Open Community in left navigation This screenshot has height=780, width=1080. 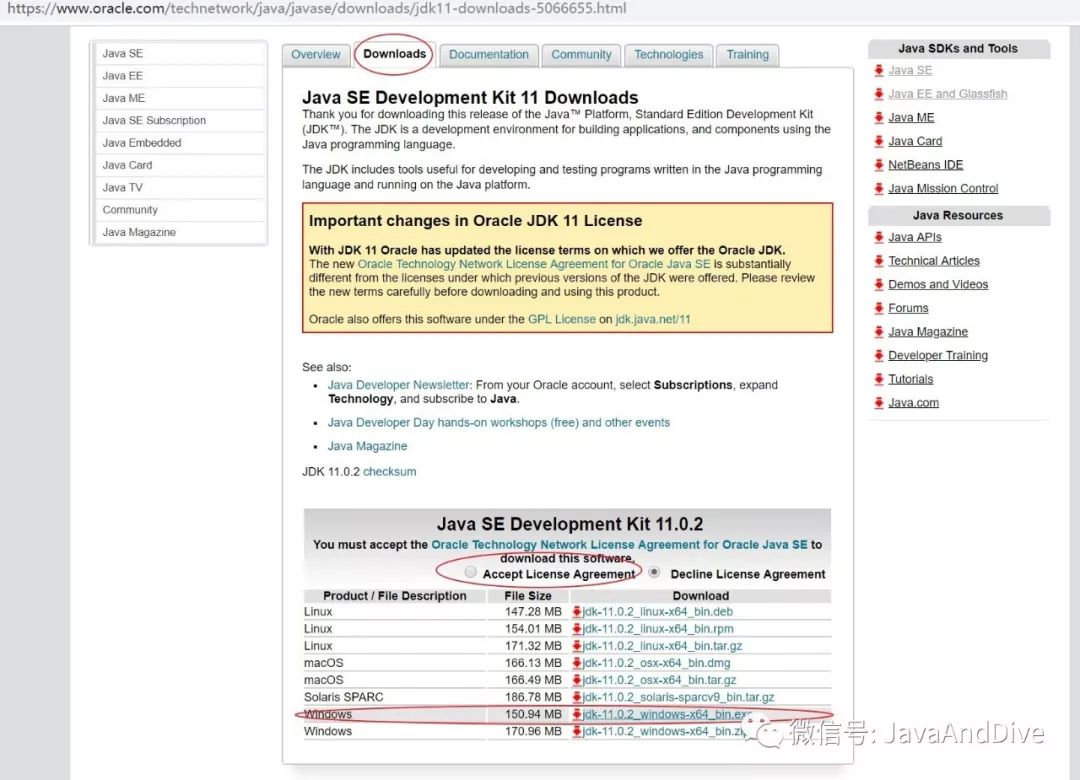(180, 210)
